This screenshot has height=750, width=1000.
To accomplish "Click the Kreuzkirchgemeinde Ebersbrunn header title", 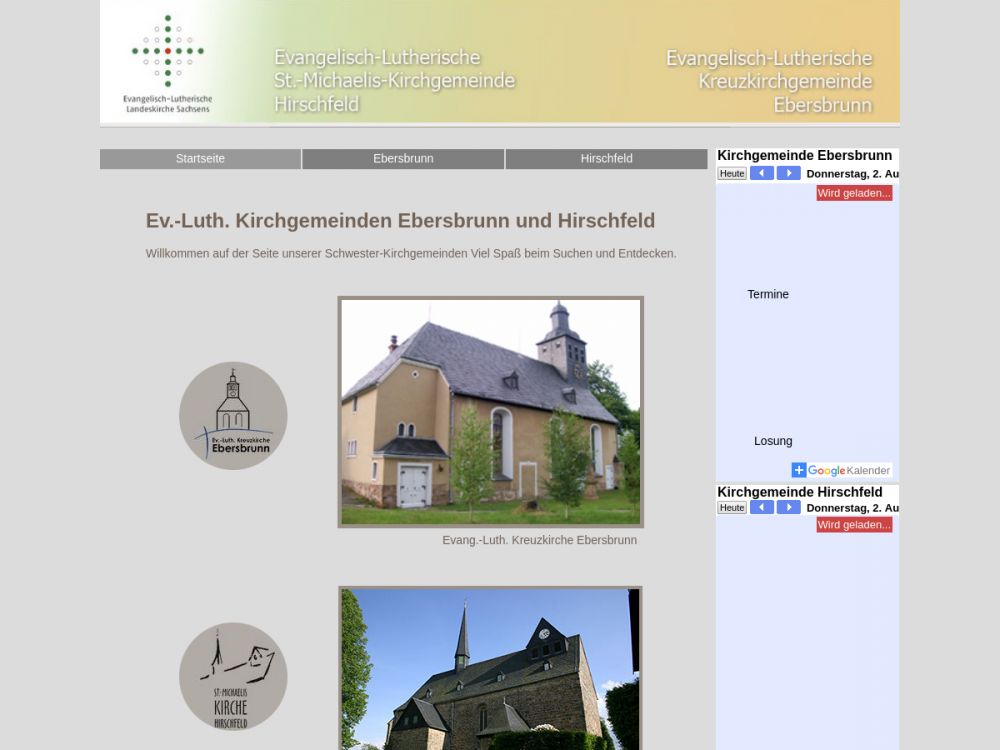I will coord(769,81).
